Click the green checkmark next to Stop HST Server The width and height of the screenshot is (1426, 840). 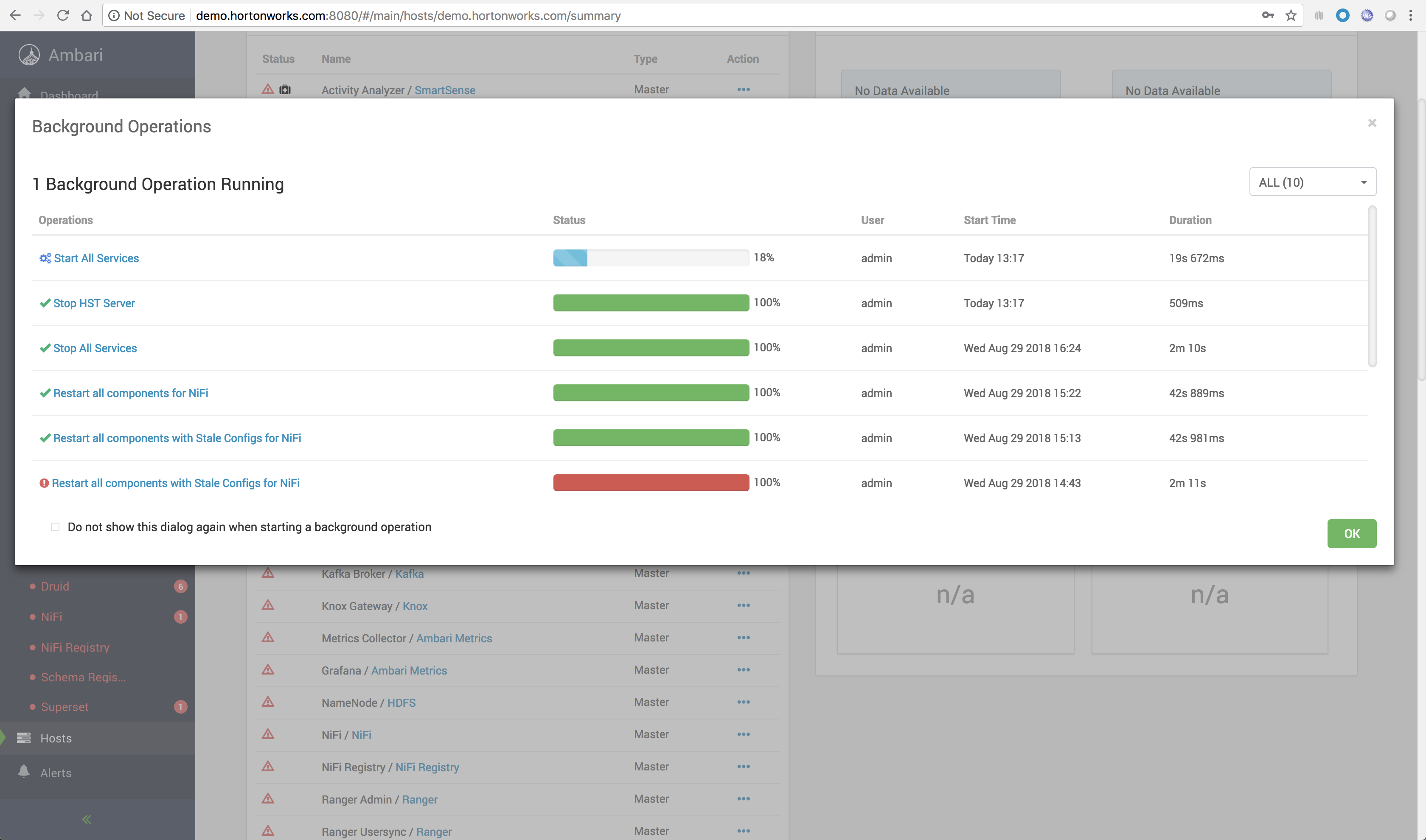[45, 303]
